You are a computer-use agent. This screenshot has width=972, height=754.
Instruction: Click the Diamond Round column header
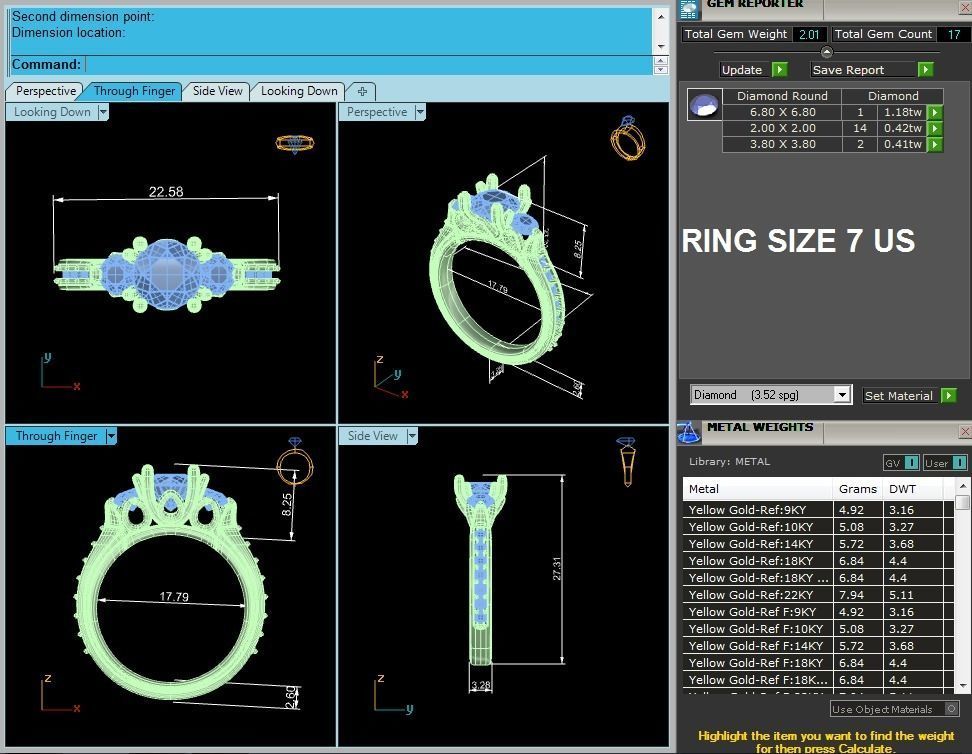782,96
